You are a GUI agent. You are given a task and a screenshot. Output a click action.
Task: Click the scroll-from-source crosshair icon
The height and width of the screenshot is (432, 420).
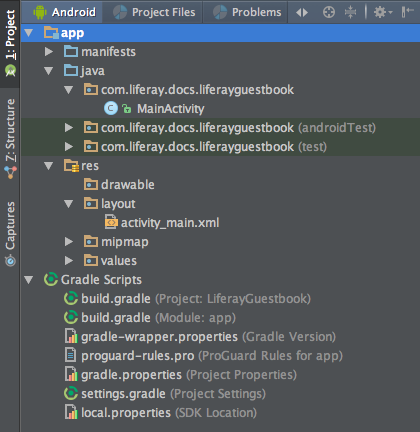(329, 12)
